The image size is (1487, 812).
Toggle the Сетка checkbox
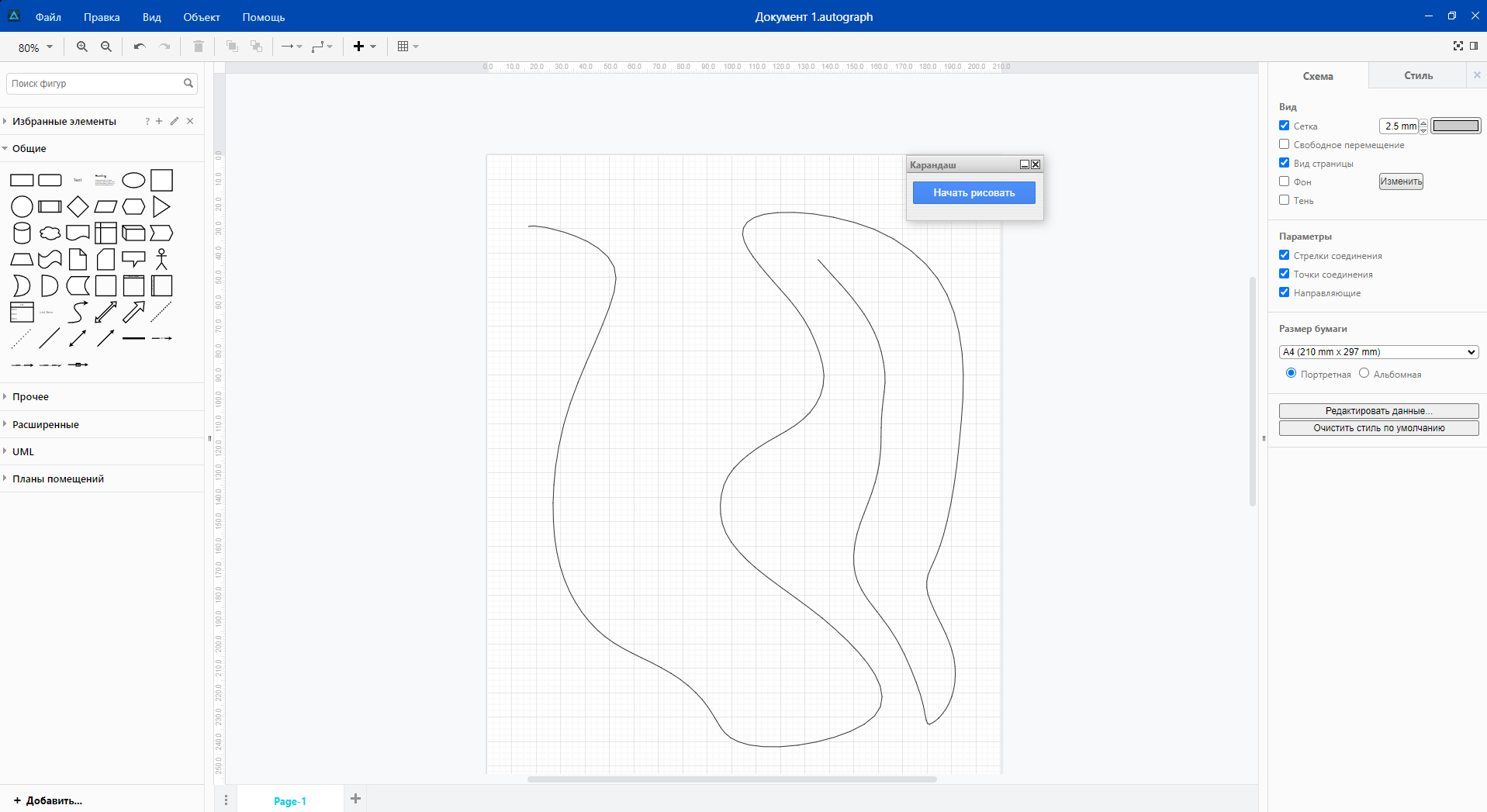(x=1285, y=126)
